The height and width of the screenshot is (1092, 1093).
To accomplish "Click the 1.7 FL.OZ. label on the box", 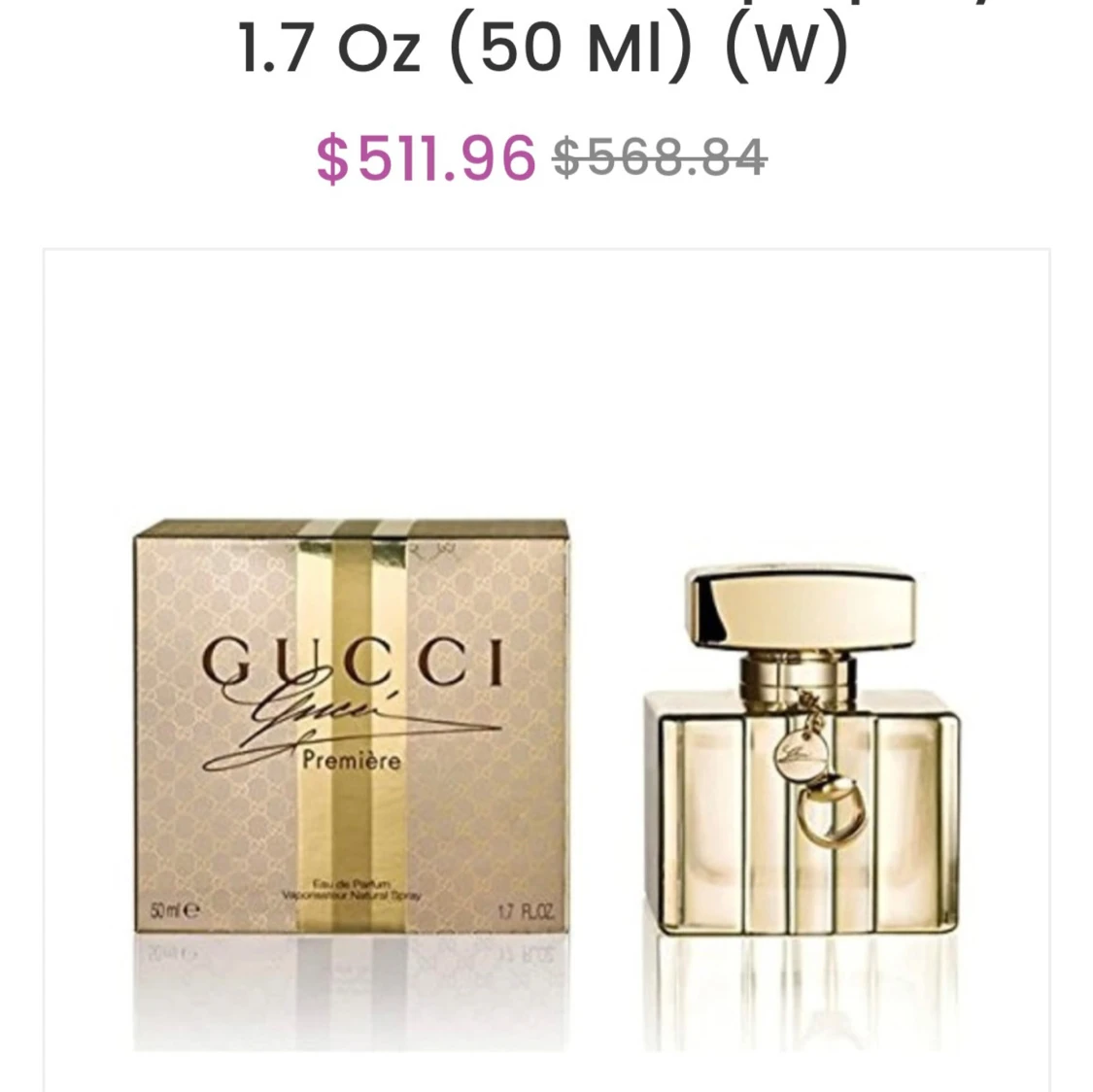I will tap(527, 911).
